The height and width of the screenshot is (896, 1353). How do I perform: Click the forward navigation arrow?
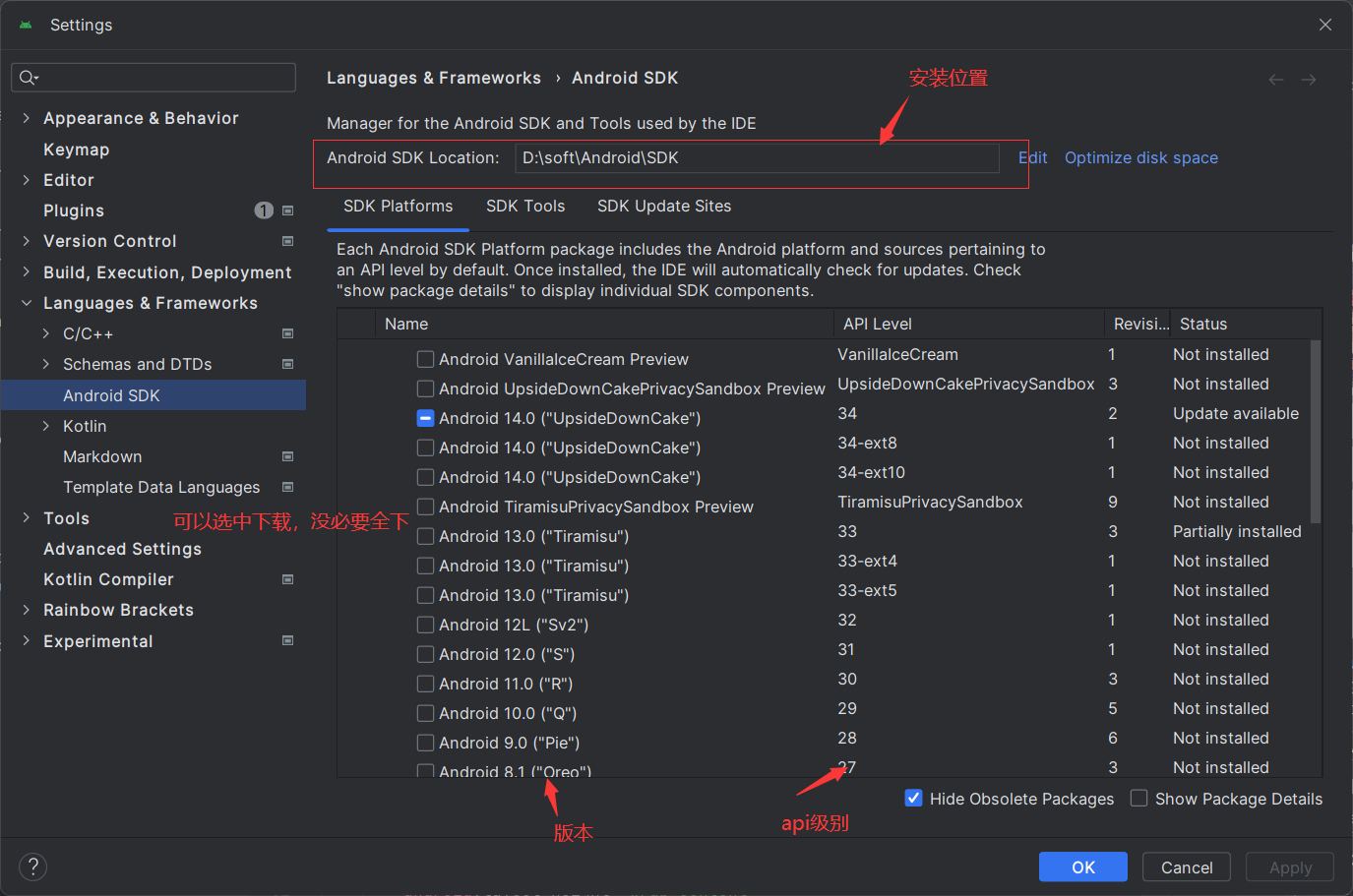click(1309, 80)
